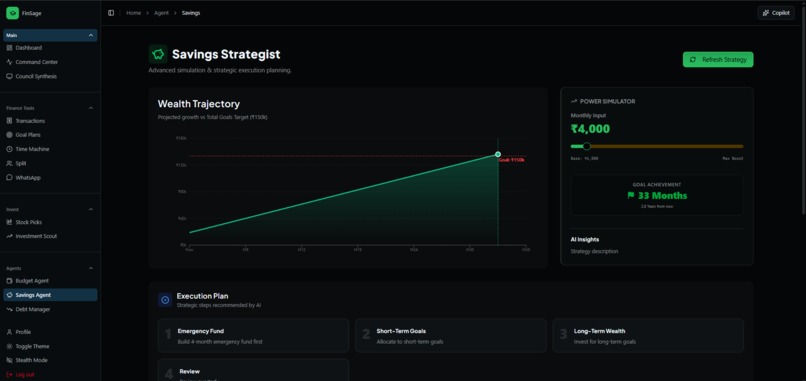806x381 pixels.
Task: Click the Transactions icon
Action: click(x=9, y=121)
